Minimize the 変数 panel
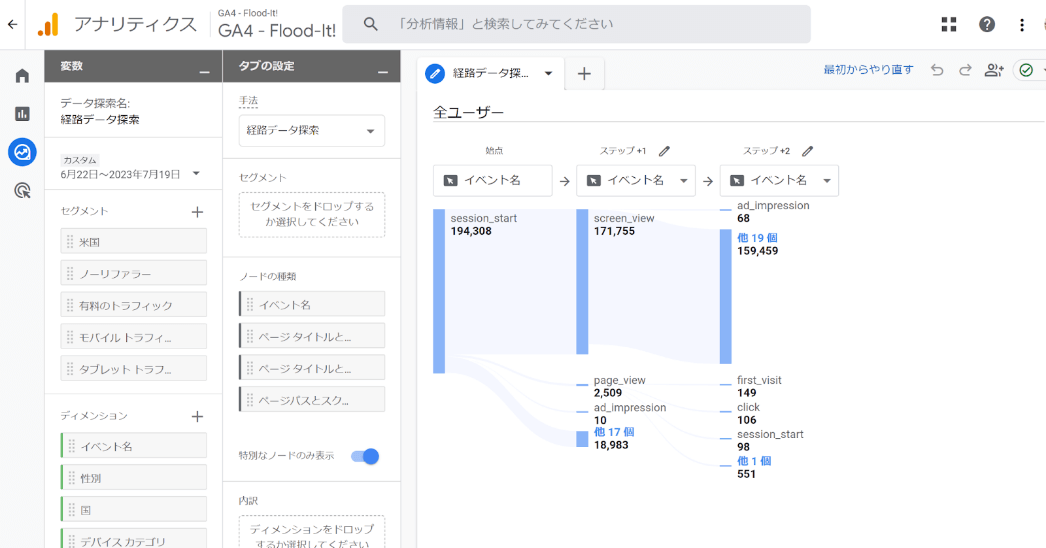The image size is (1046, 548). tap(204, 72)
